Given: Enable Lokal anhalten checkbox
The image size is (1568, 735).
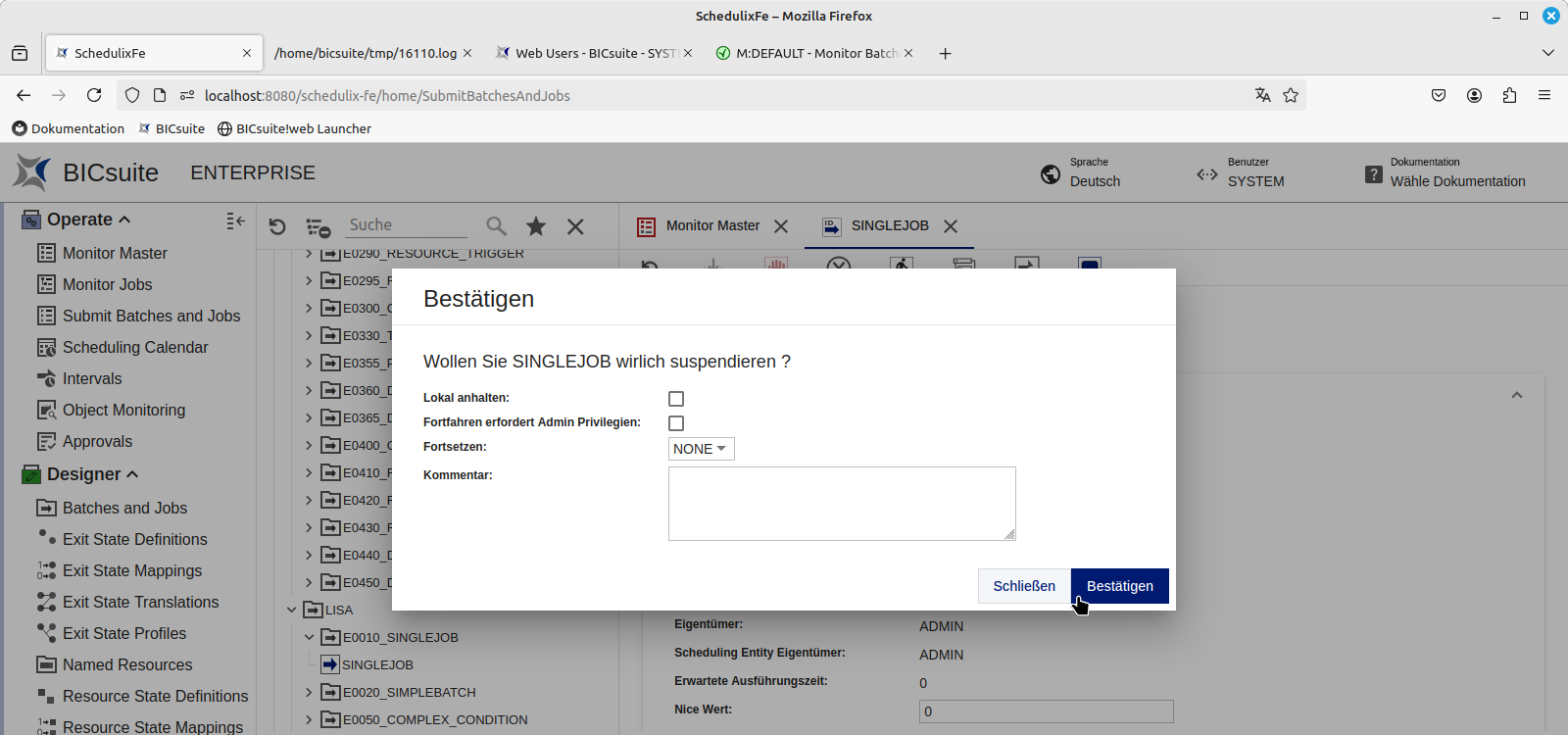Looking at the screenshot, I should (x=676, y=399).
